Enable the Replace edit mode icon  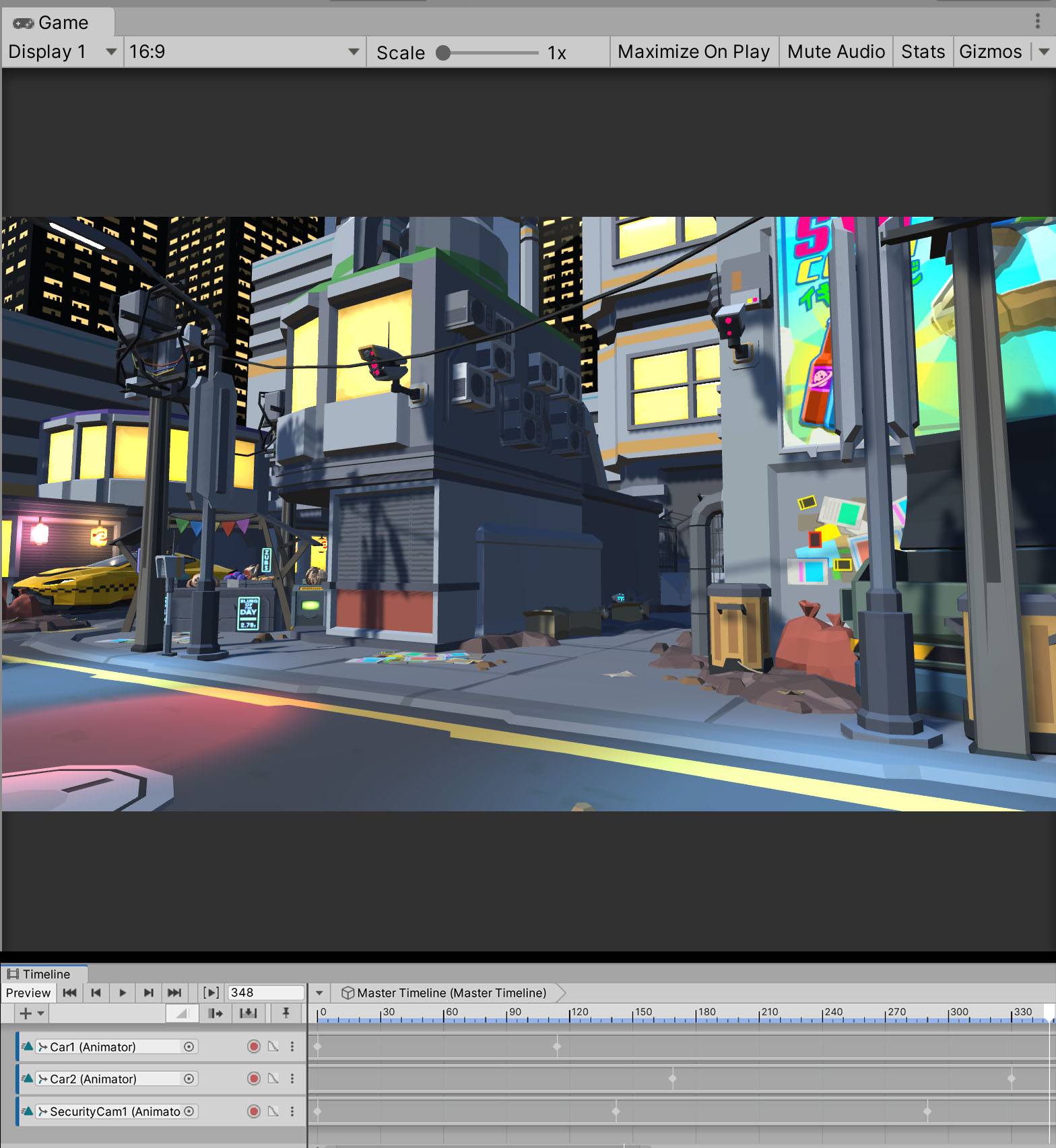[248, 1013]
